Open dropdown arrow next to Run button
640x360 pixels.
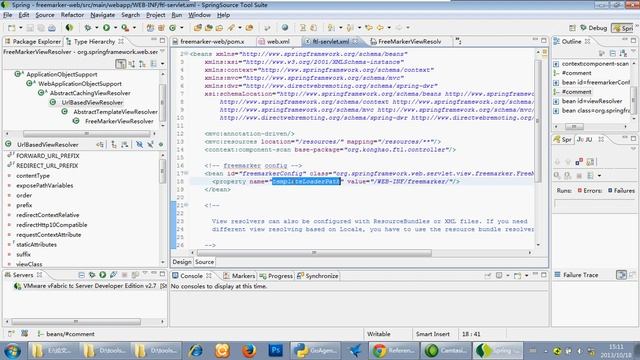pos(116,28)
